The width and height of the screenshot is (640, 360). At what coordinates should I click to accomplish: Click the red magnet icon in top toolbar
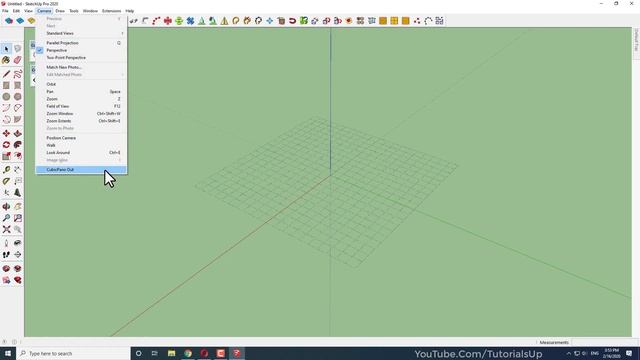tap(292, 21)
